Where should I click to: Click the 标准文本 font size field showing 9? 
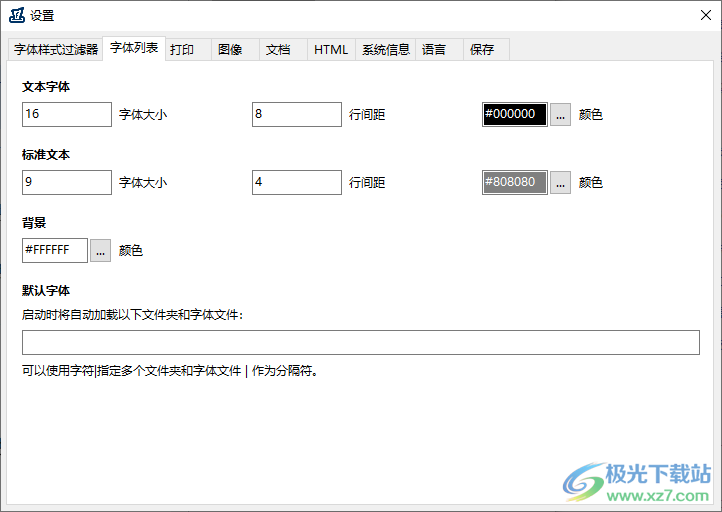click(x=67, y=182)
